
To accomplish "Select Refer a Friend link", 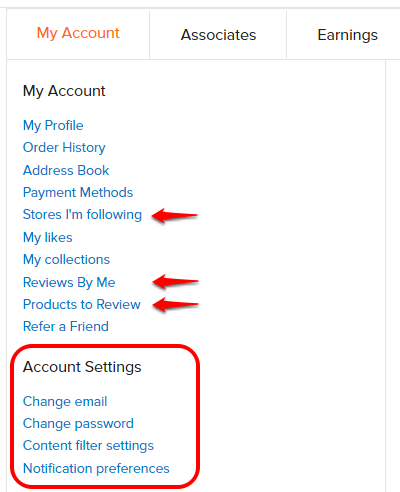I will [x=66, y=326].
